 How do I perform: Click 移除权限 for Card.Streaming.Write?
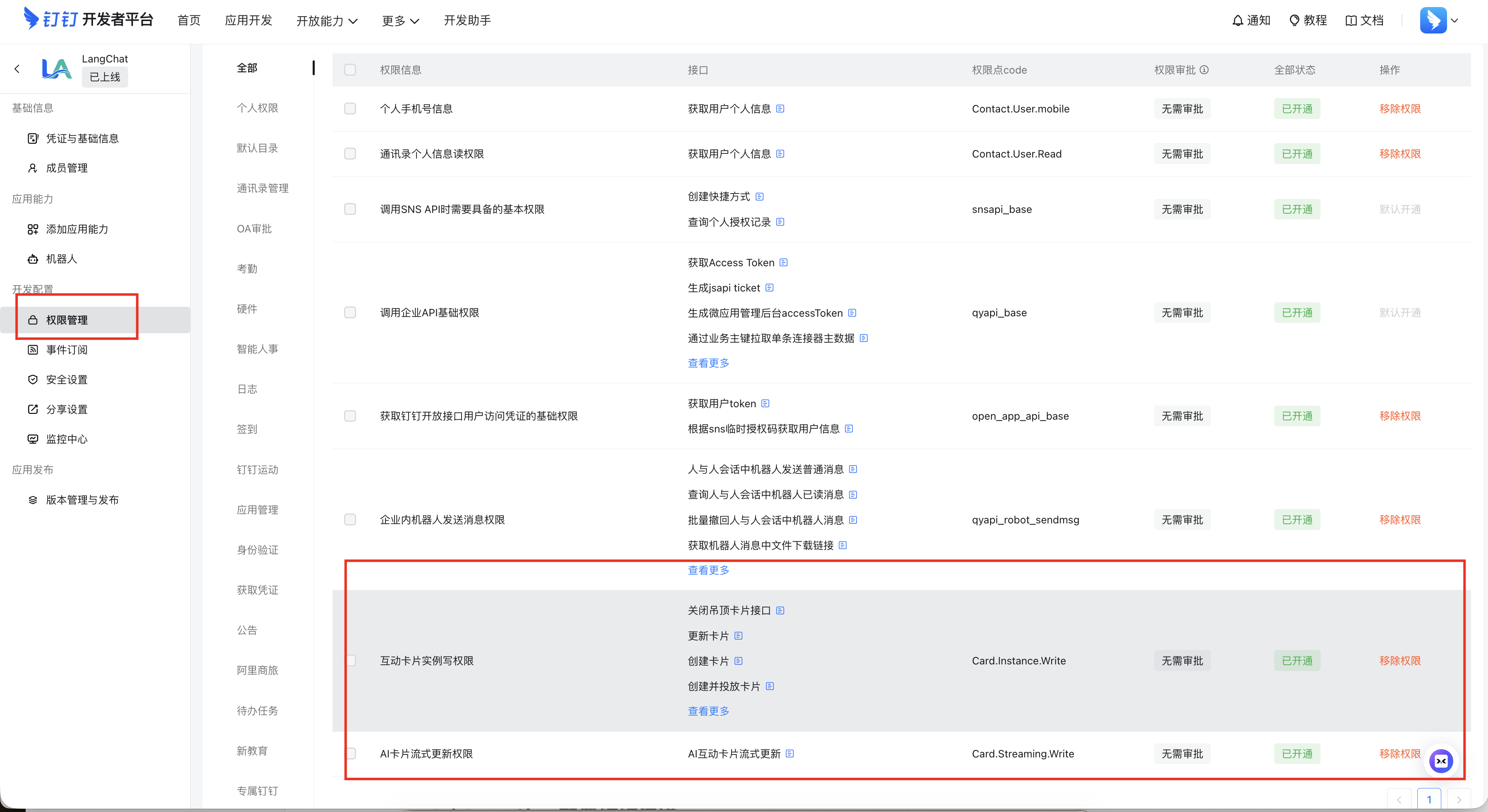coord(1399,754)
